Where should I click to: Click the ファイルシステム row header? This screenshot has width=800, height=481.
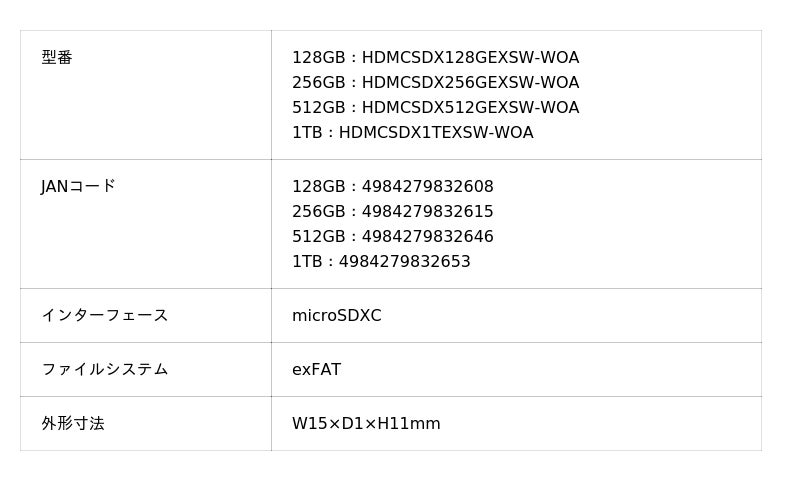pyautogui.click(x=104, y=370)
